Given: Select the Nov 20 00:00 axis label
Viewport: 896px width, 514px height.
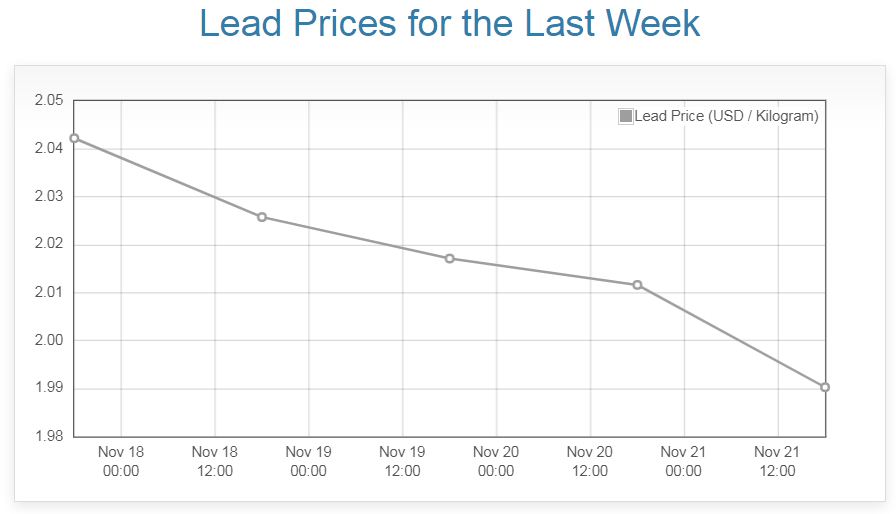Looking at the screenshot, I should [496, 461].
